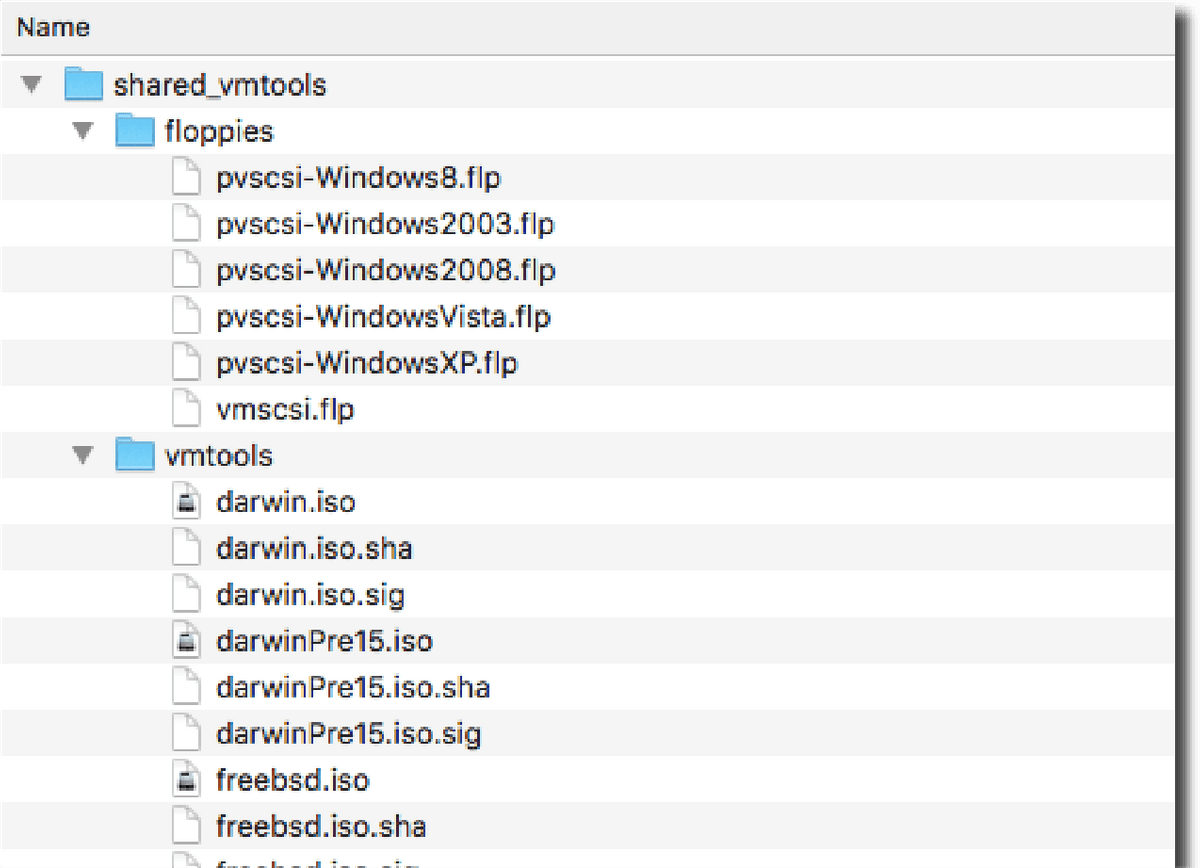Select the pvscsi-WindowsVista.flp file name
Screen dimensions: 1200x868
click(x=383, y=318)
